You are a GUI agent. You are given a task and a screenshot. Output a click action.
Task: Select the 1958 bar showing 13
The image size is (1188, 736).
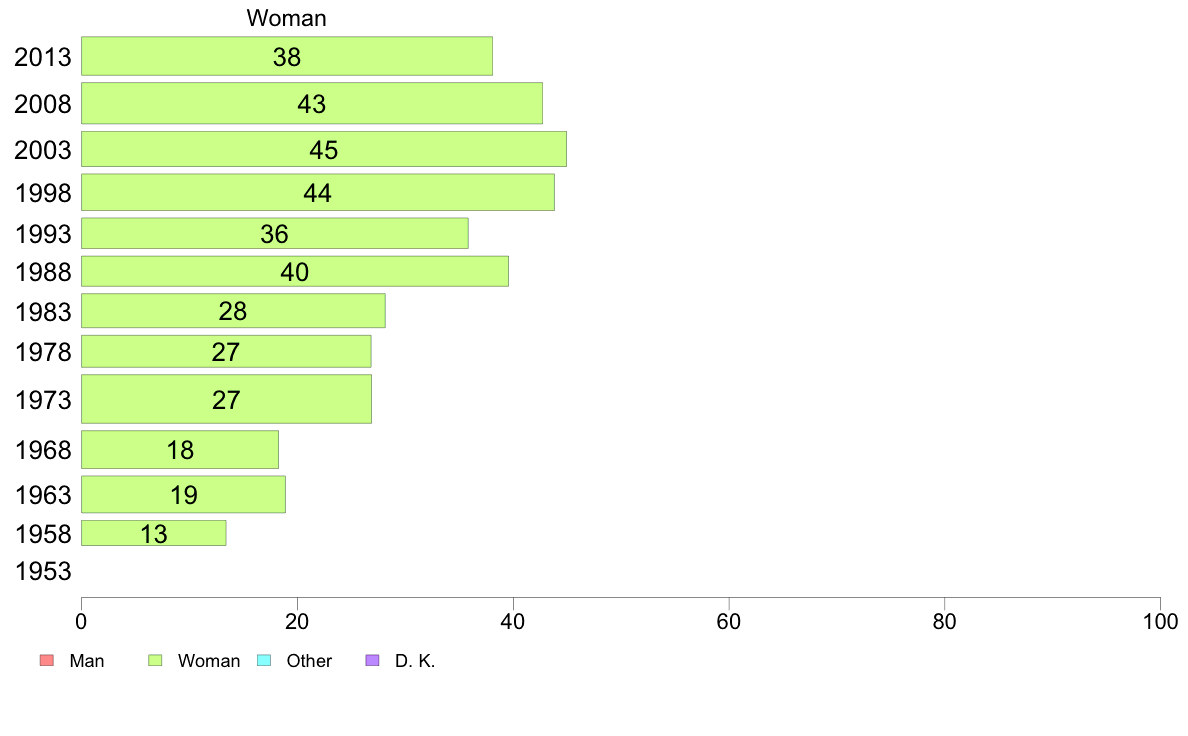(153, 533)
